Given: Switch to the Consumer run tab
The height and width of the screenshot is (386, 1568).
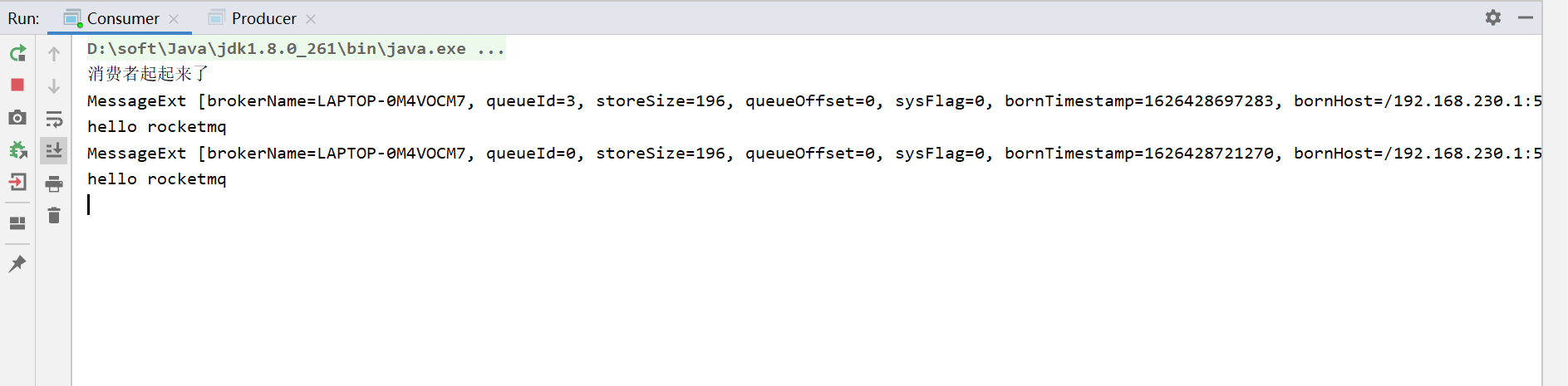Looking at the screenshot, I should (x=122, y=18).
